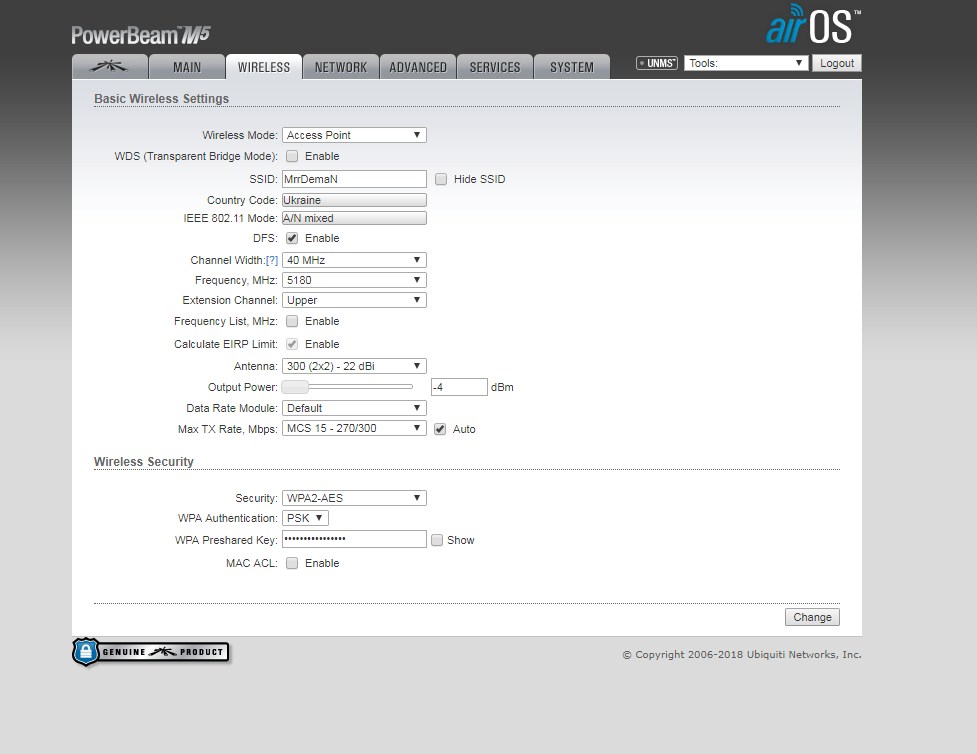Toggle Calculate EIRP Limit checkbox

292,344
